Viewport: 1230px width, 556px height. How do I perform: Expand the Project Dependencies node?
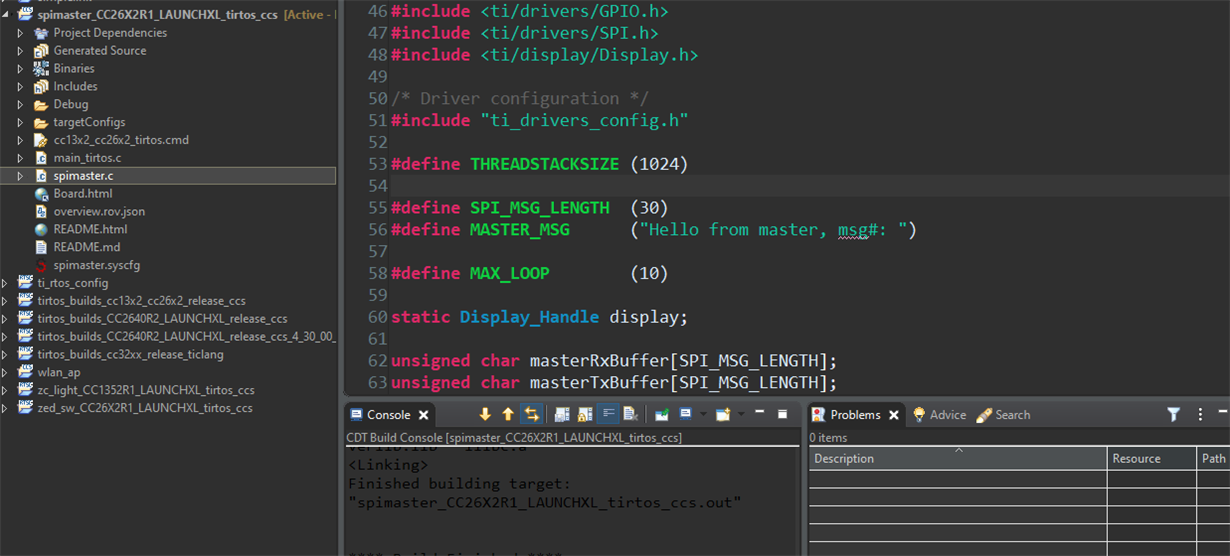(x=21, y=33)
